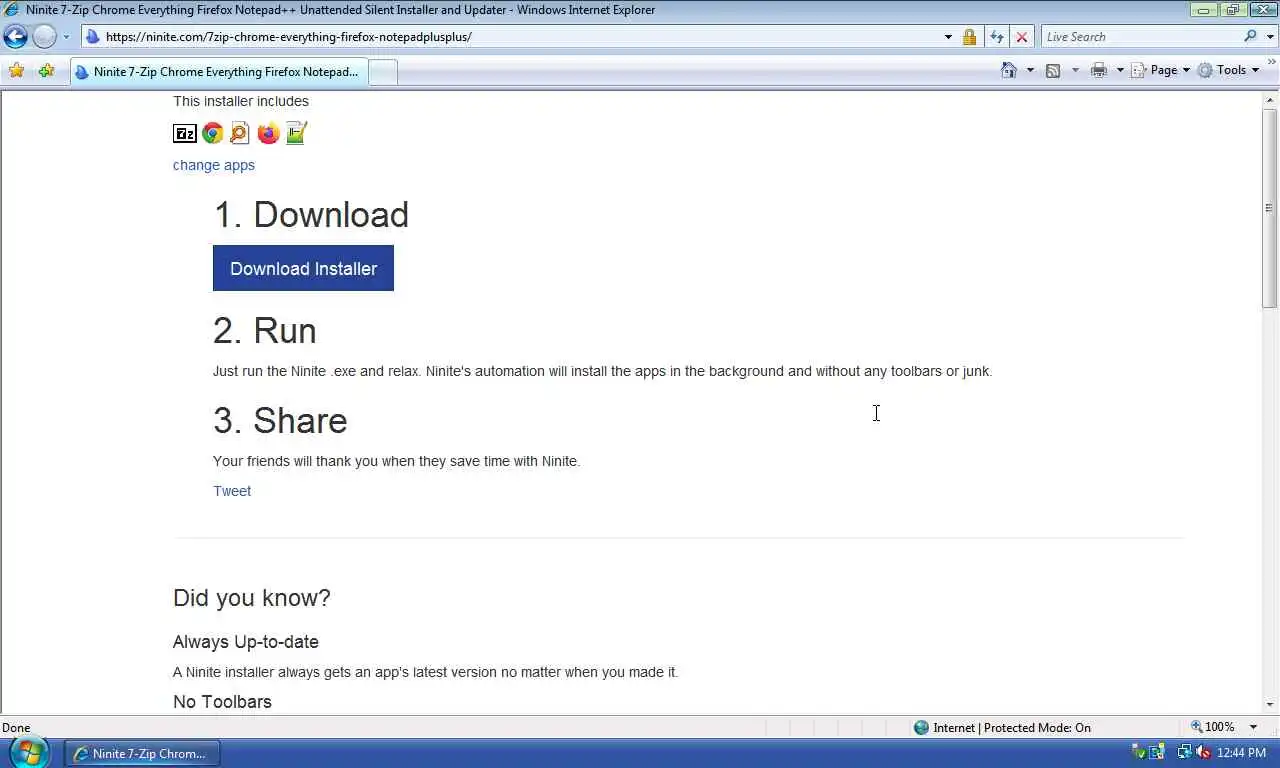Click the 'Did you know?' heading
The height and width of the screenshot is (768, 1280).
[x=252, y=598]
